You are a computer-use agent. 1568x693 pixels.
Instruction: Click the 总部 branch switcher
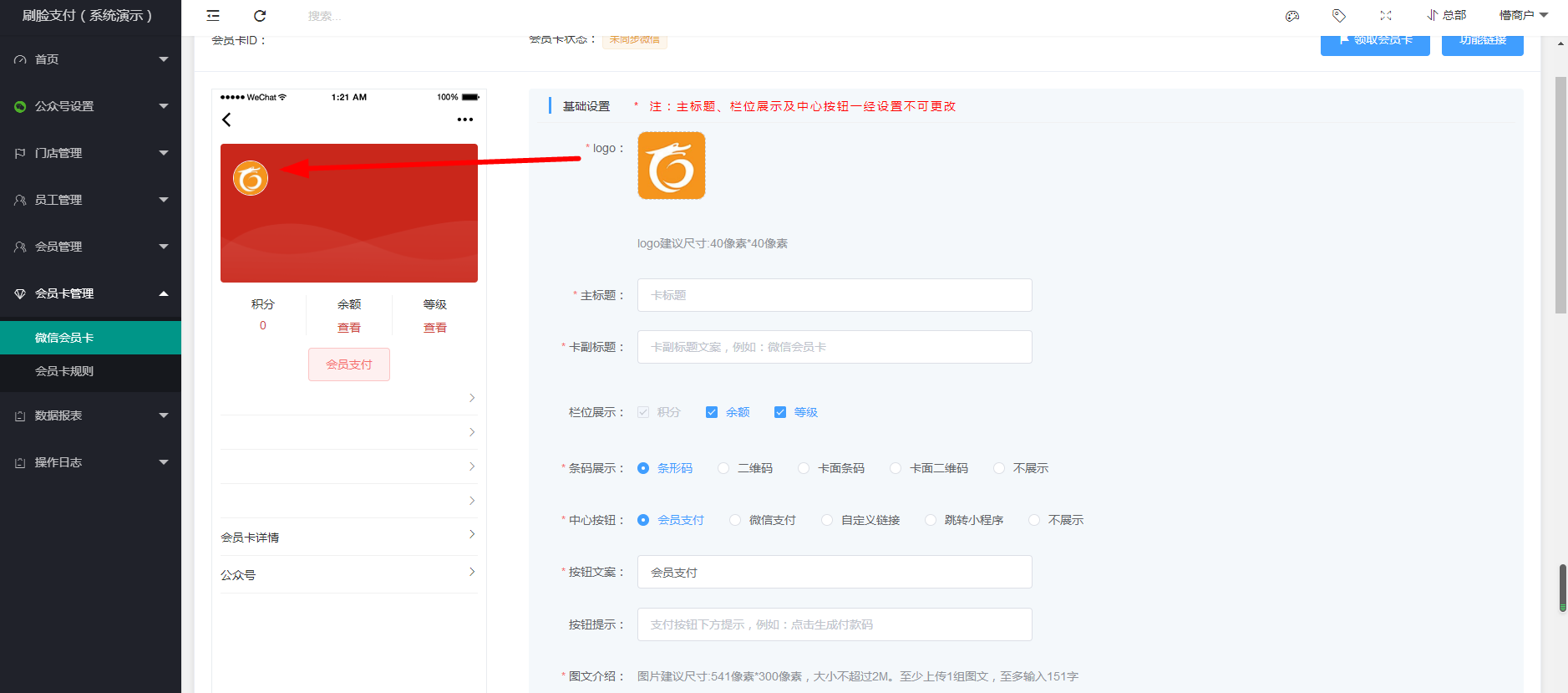tap(1447, 15)
